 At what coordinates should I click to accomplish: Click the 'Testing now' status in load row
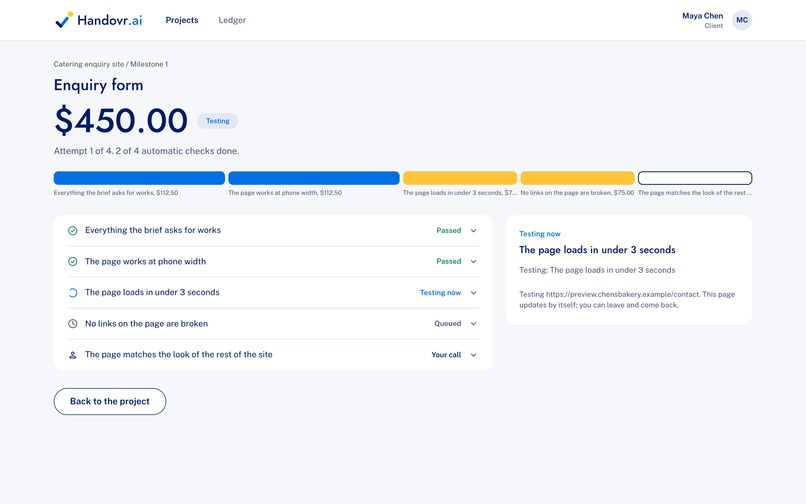[x=441, y=293]
